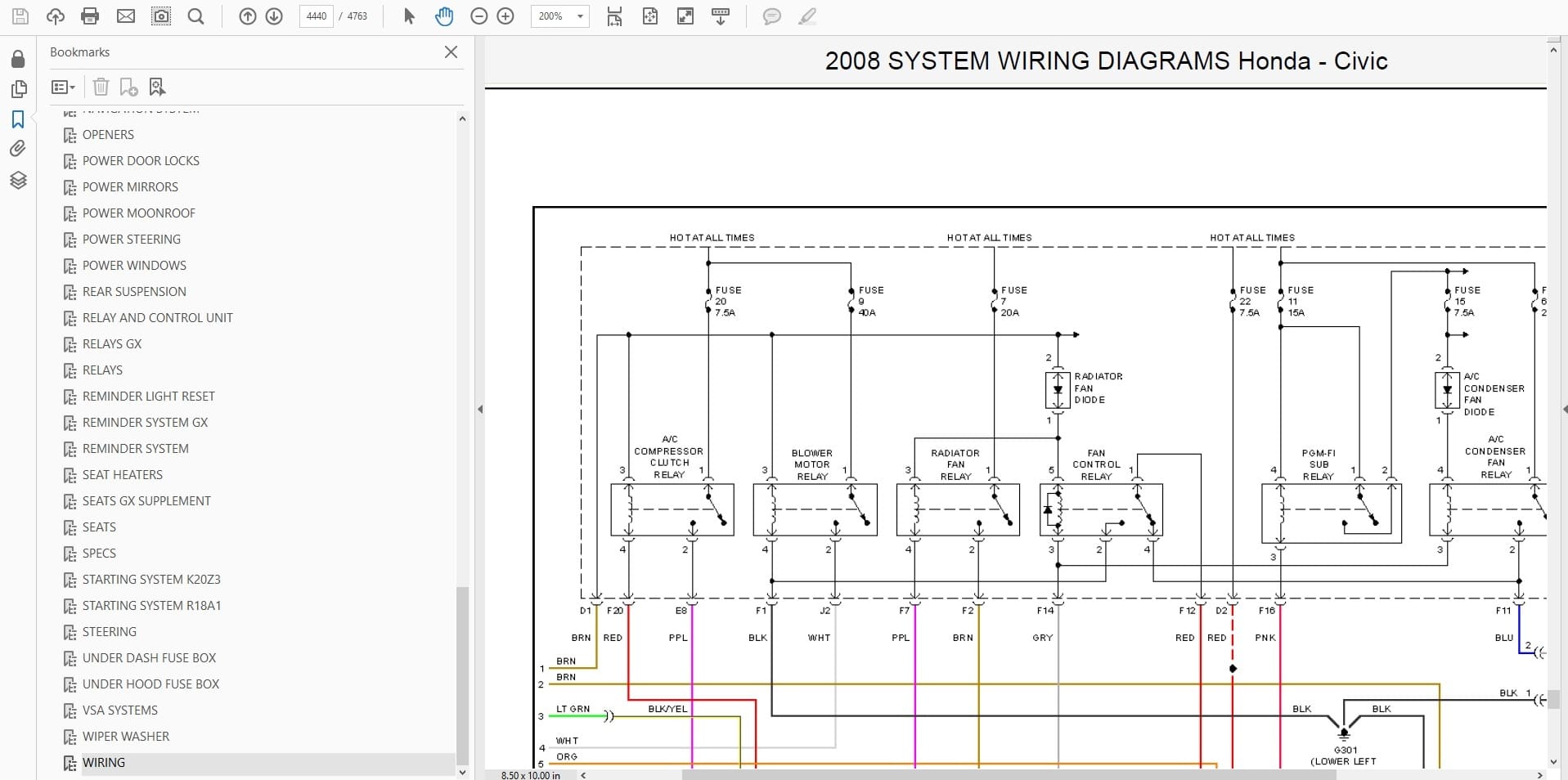The height and width of the screenshot is (780, 1568).
Task: Open the attachments paperclip panel
Action: tap(18, 149)
